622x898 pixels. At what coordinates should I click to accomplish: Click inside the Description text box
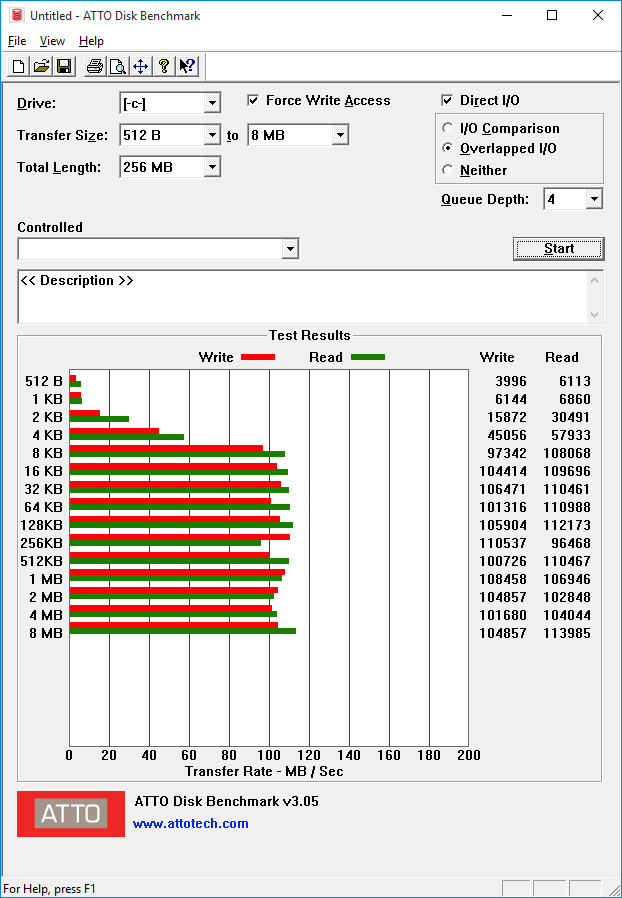point(300,296)
